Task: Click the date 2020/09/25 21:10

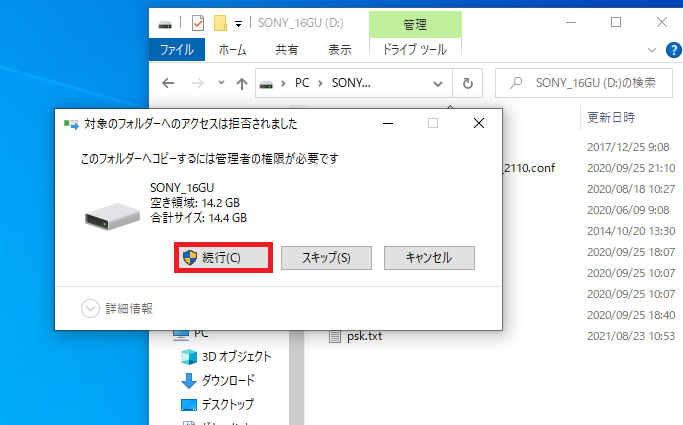Action: click(x=631, y=168)
